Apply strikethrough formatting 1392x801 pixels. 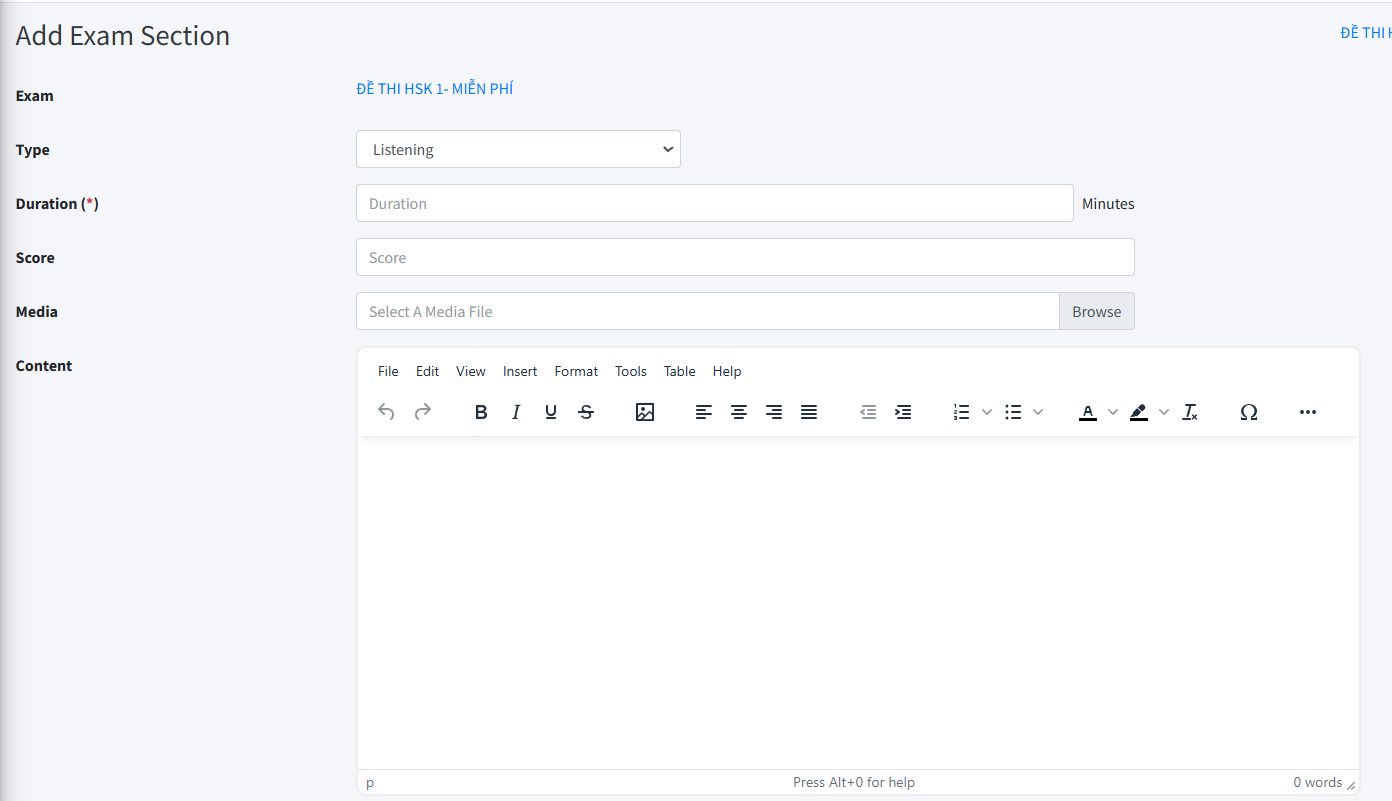click(x=586, y=412)
